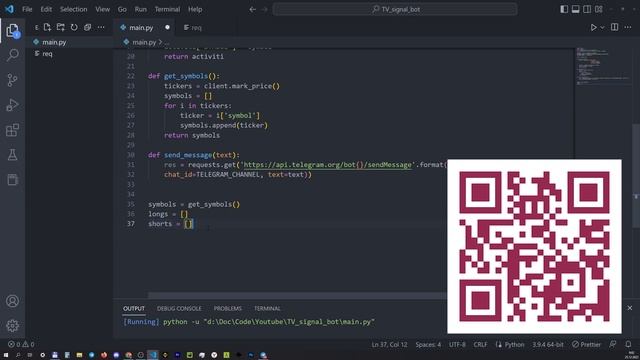Open the View menu
The image size is (640, 360).
tap(102, 9)
